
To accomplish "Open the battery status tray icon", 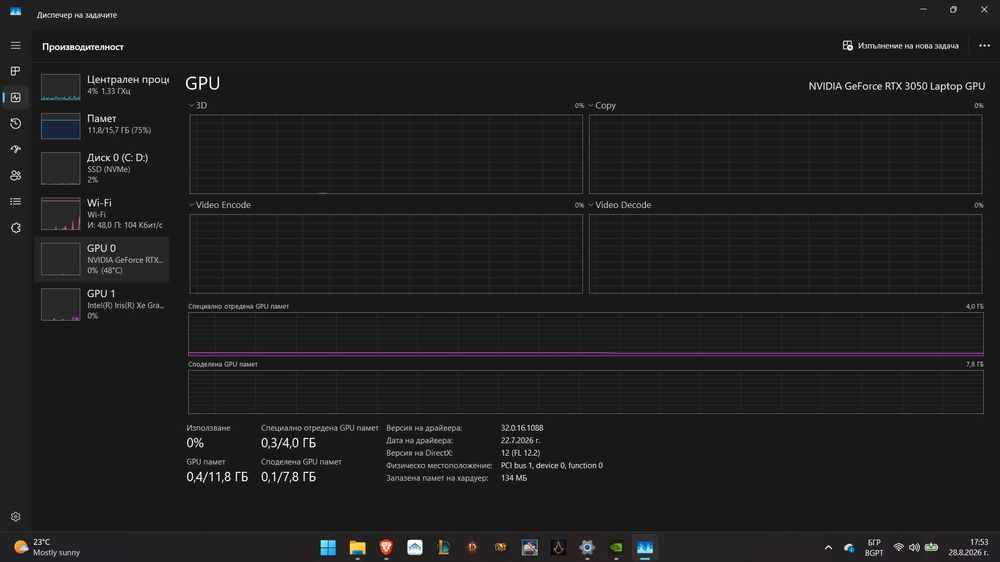I will point(931,547).
